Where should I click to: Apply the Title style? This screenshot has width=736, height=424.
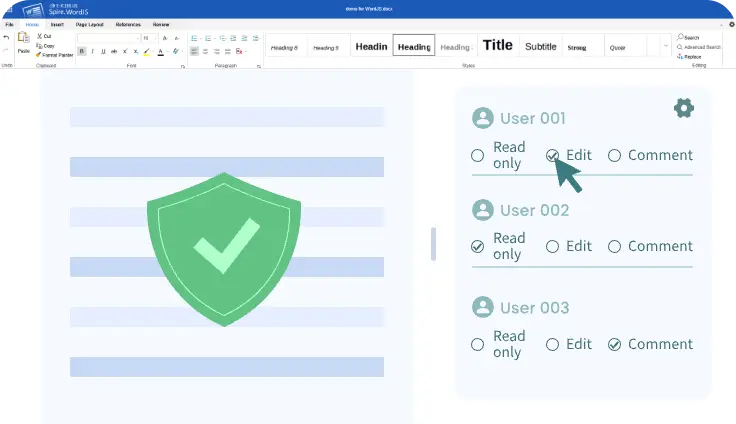tap(497, 45)
